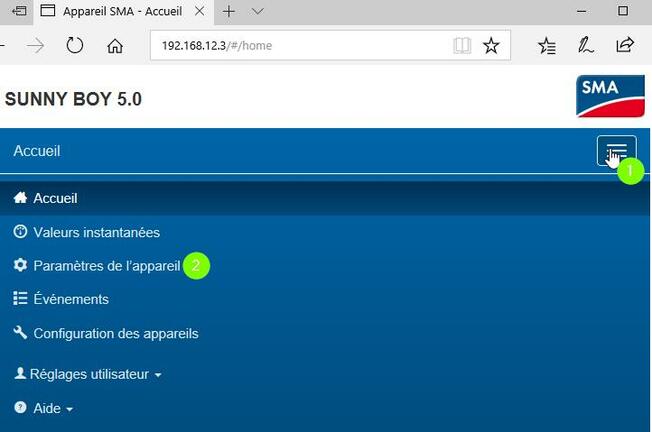The width and height of the screenshot is (652, 432).
Task: Open Configuration des appareils
Action: pos(106,333)
